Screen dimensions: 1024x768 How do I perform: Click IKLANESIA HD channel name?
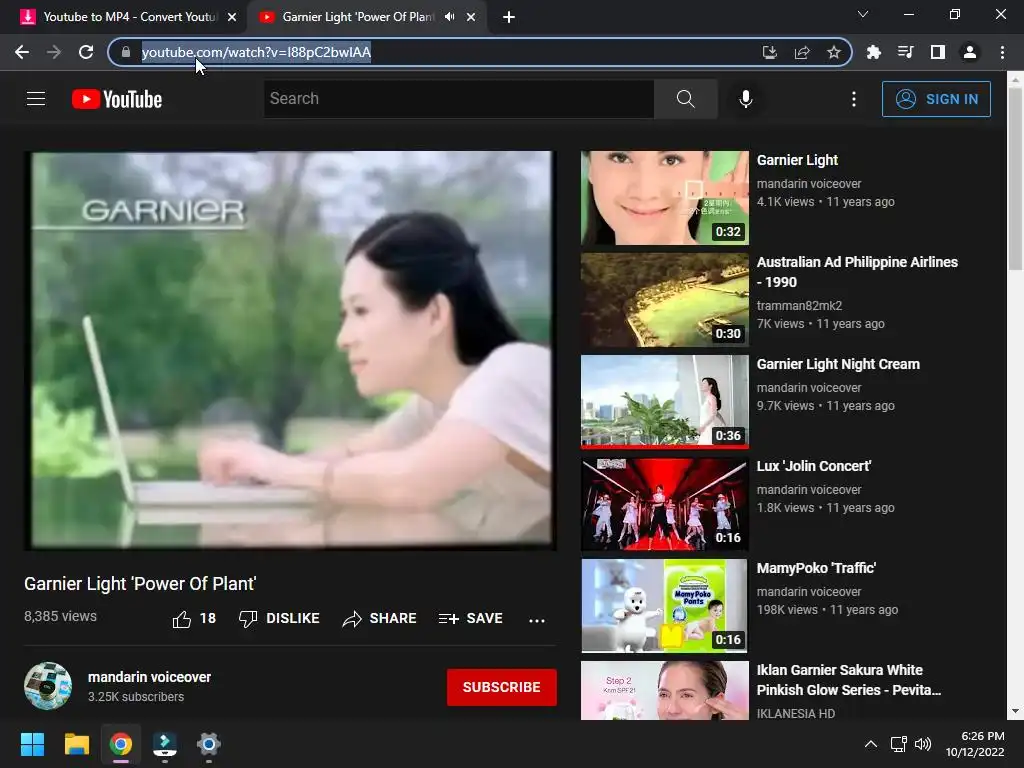pyautogui.click(x=795, y=713)
